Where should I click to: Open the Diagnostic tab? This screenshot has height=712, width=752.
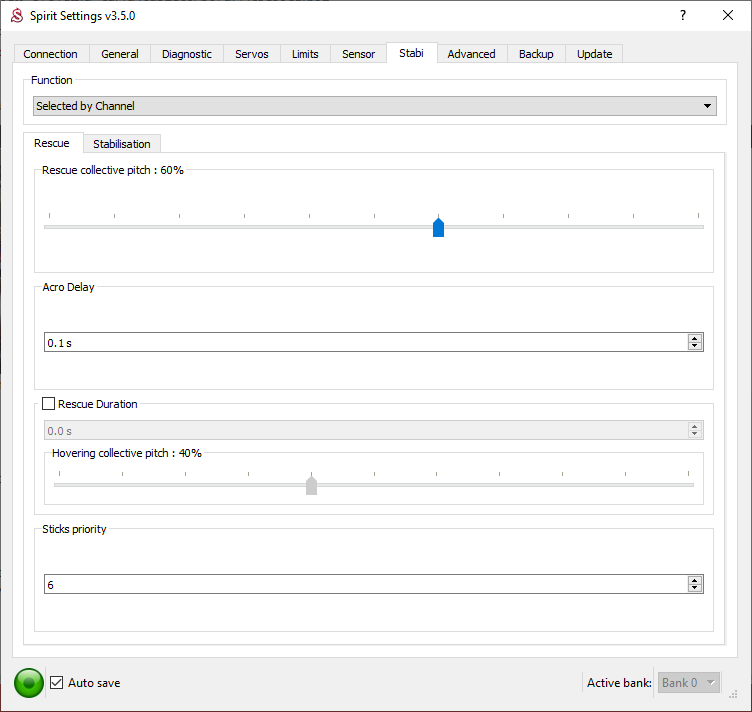click(x=187, y=54)
